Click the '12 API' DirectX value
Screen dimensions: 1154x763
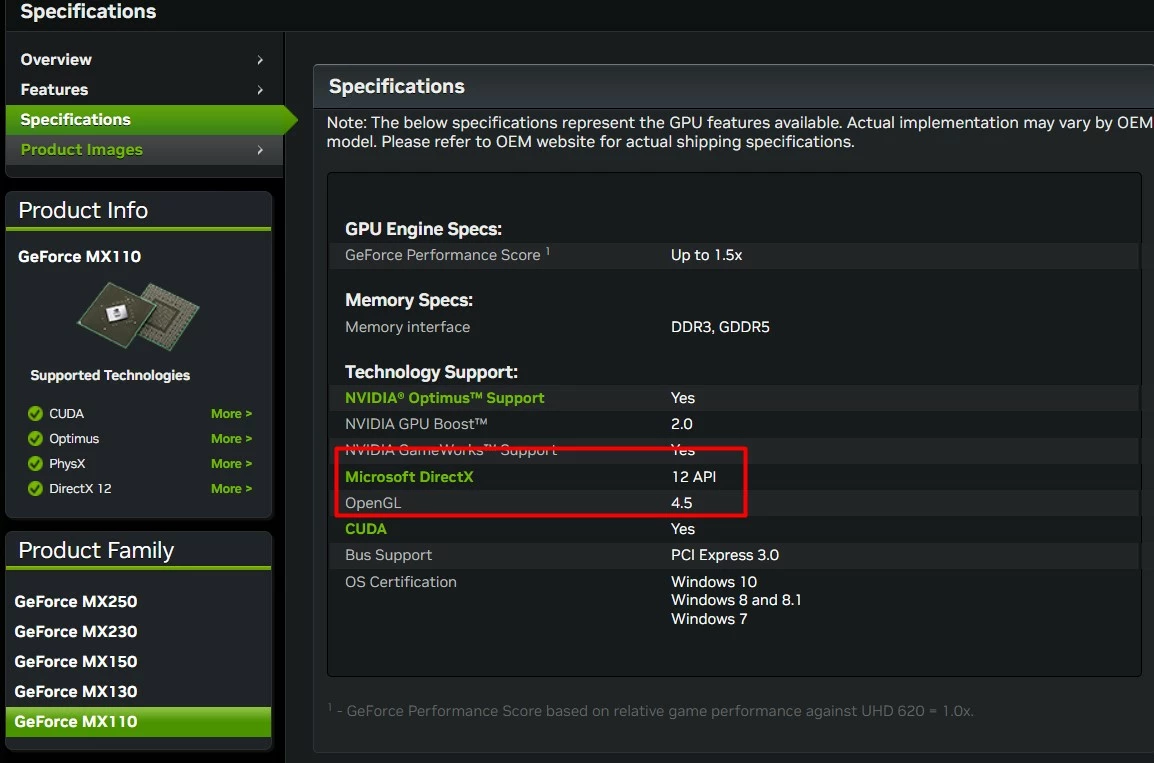[x=693, y=477]
